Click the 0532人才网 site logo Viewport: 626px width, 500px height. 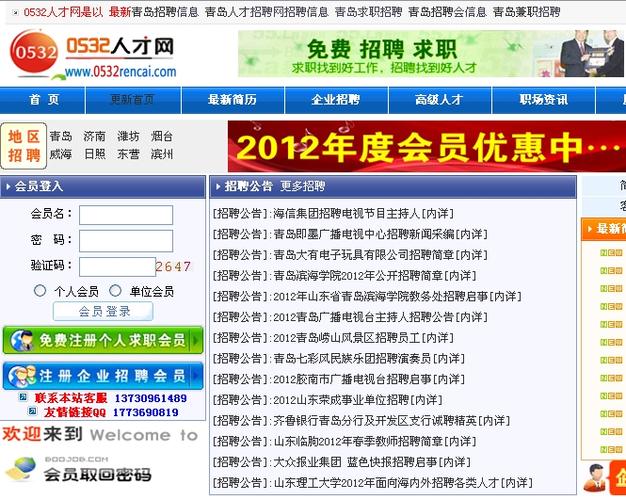click(x=95, y=55)
